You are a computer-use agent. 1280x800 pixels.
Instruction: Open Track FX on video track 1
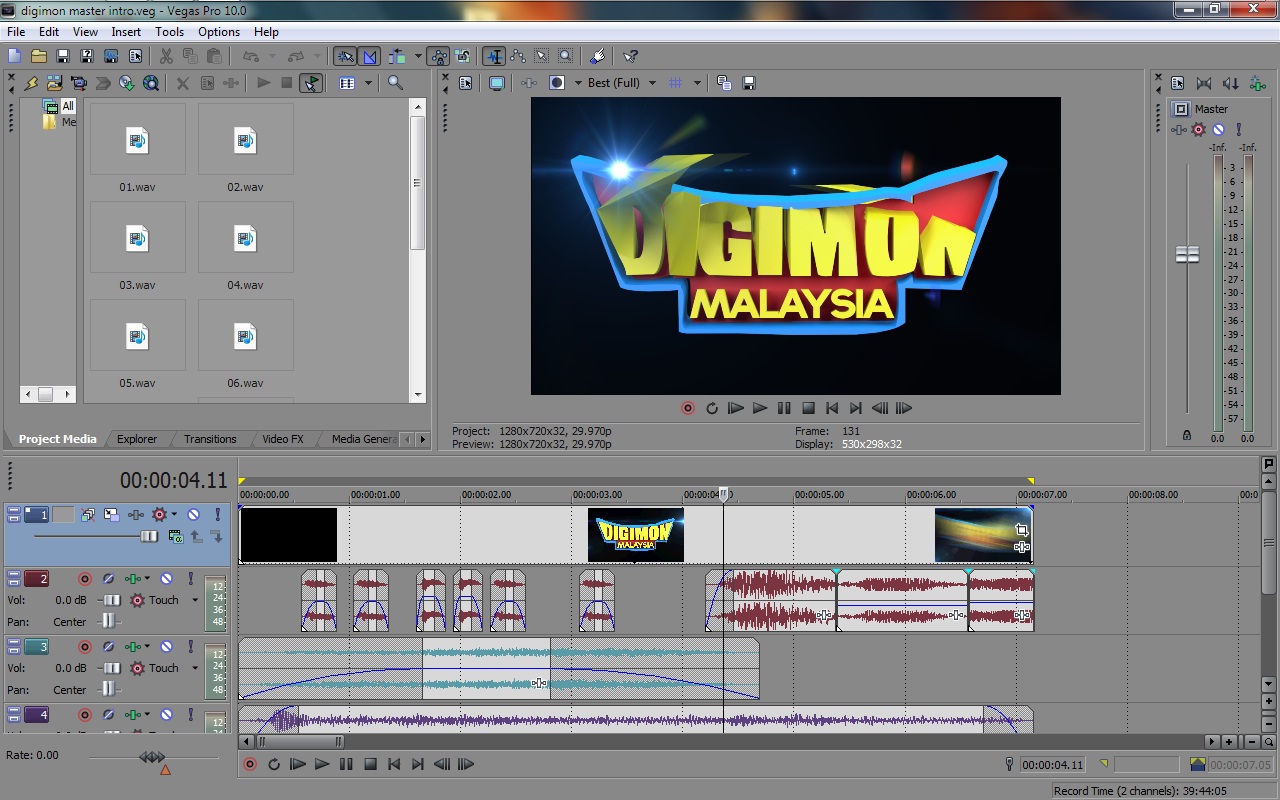click(x=136, y=515)
